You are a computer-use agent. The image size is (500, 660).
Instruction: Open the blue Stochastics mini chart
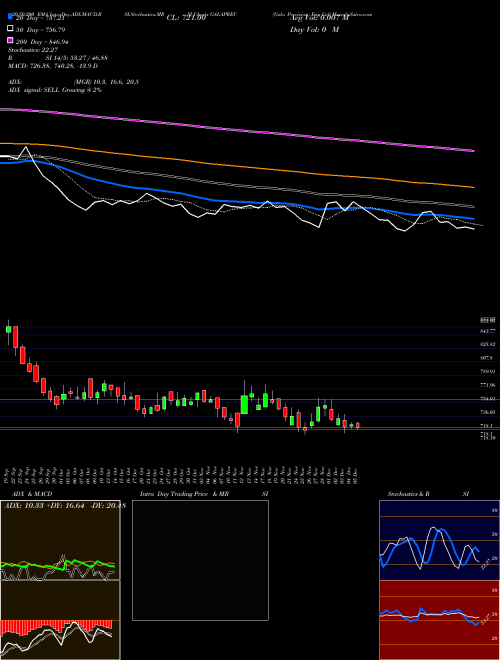439,540
